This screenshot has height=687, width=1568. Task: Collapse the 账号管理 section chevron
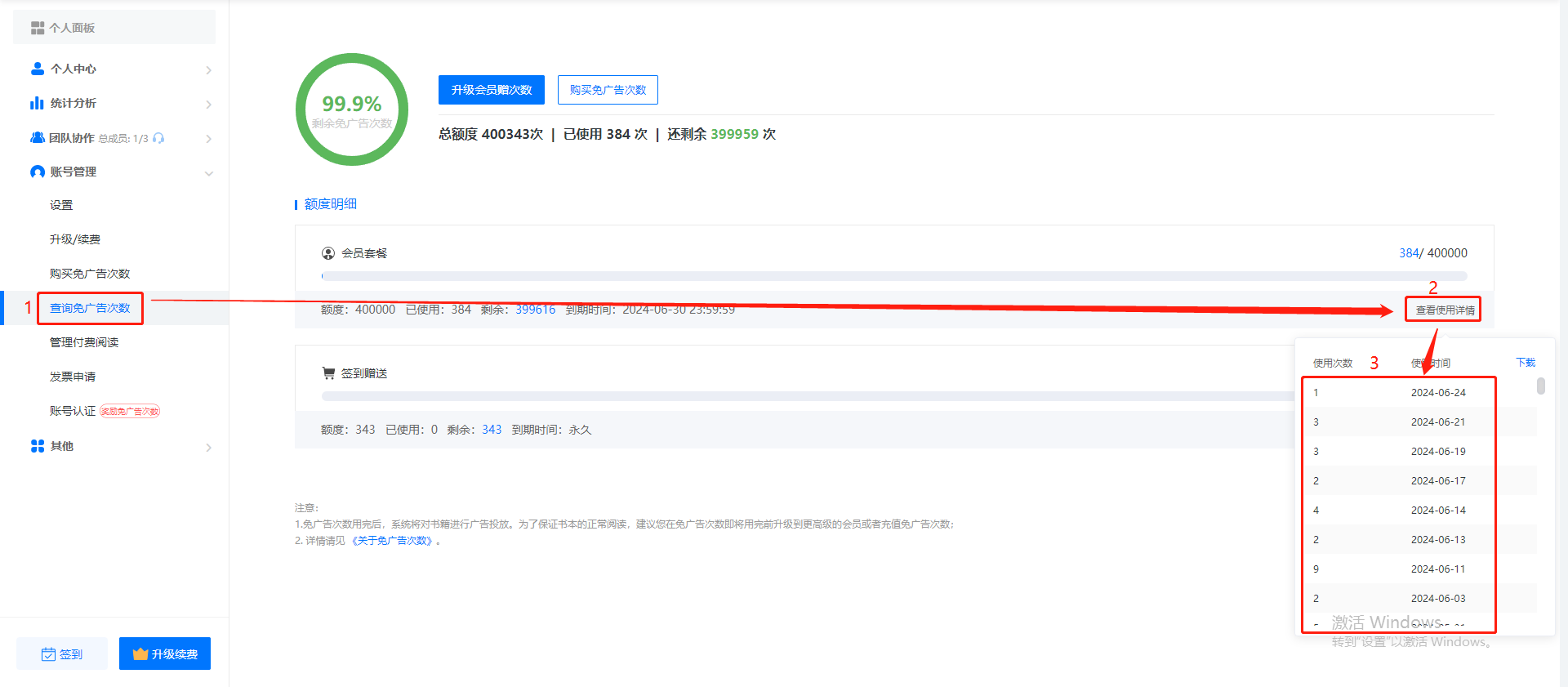pyautogui.click(x=208, y=173)
